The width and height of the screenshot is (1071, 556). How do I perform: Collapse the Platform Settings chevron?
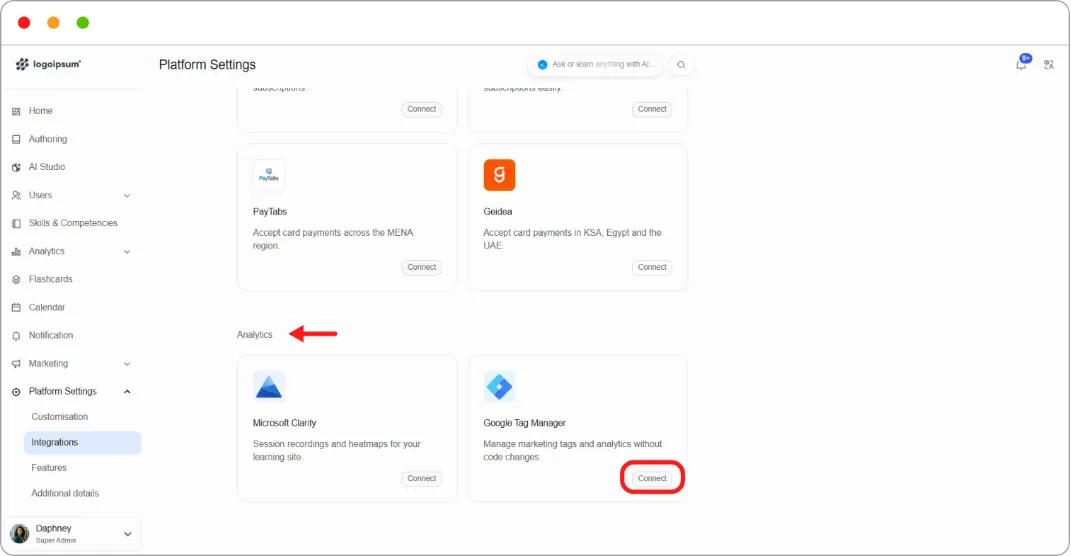tap(127, 391)
